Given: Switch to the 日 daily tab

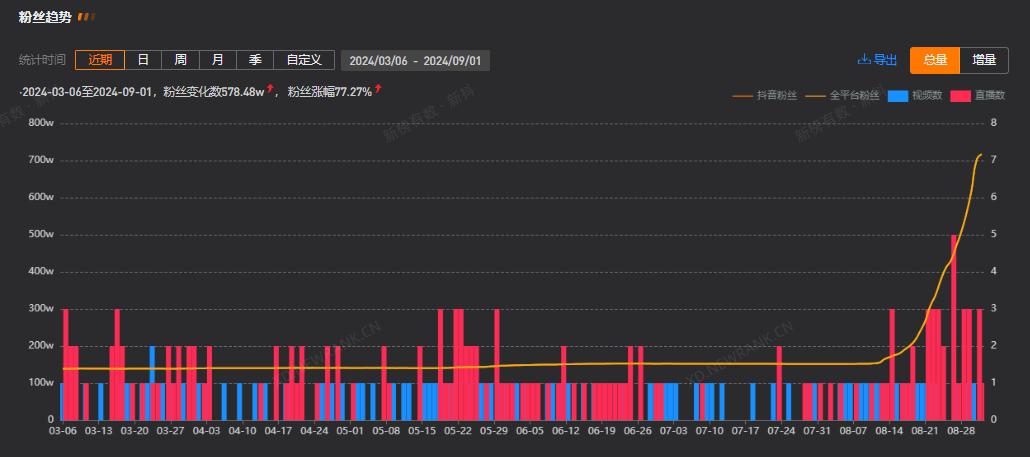Looking at the screenshot, I should coord(143,60).
